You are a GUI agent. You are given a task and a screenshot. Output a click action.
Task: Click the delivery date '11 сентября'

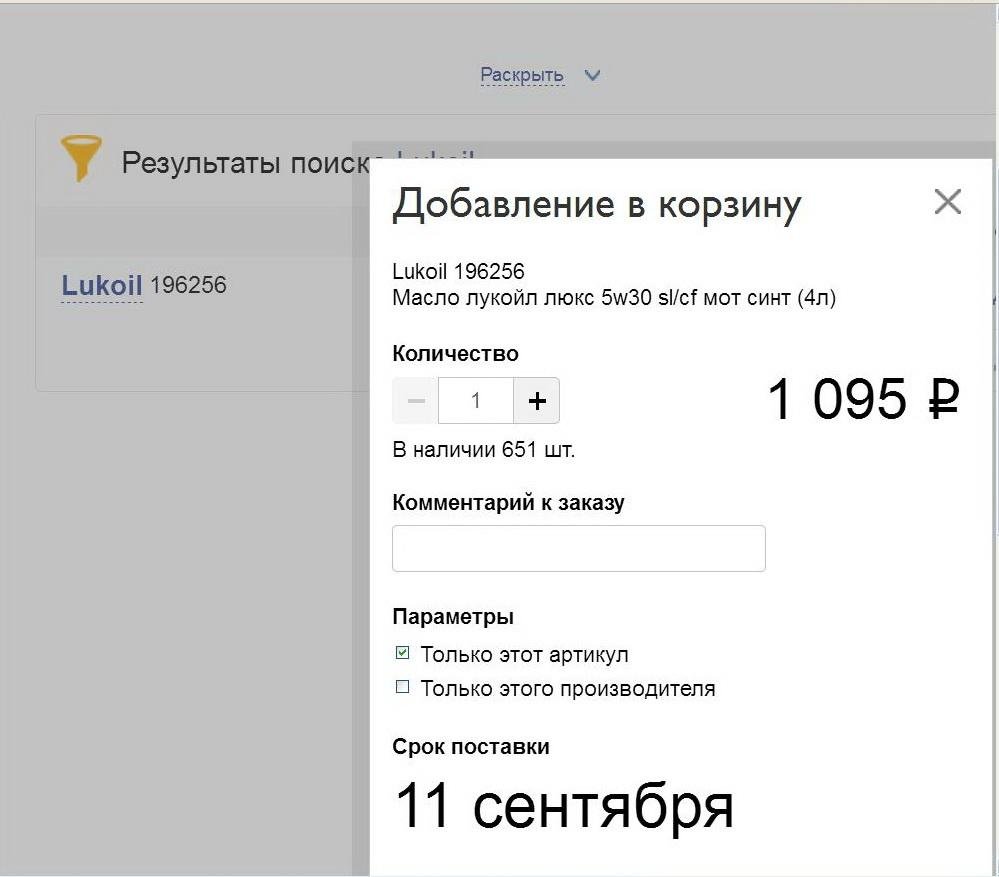coord(564,806)
